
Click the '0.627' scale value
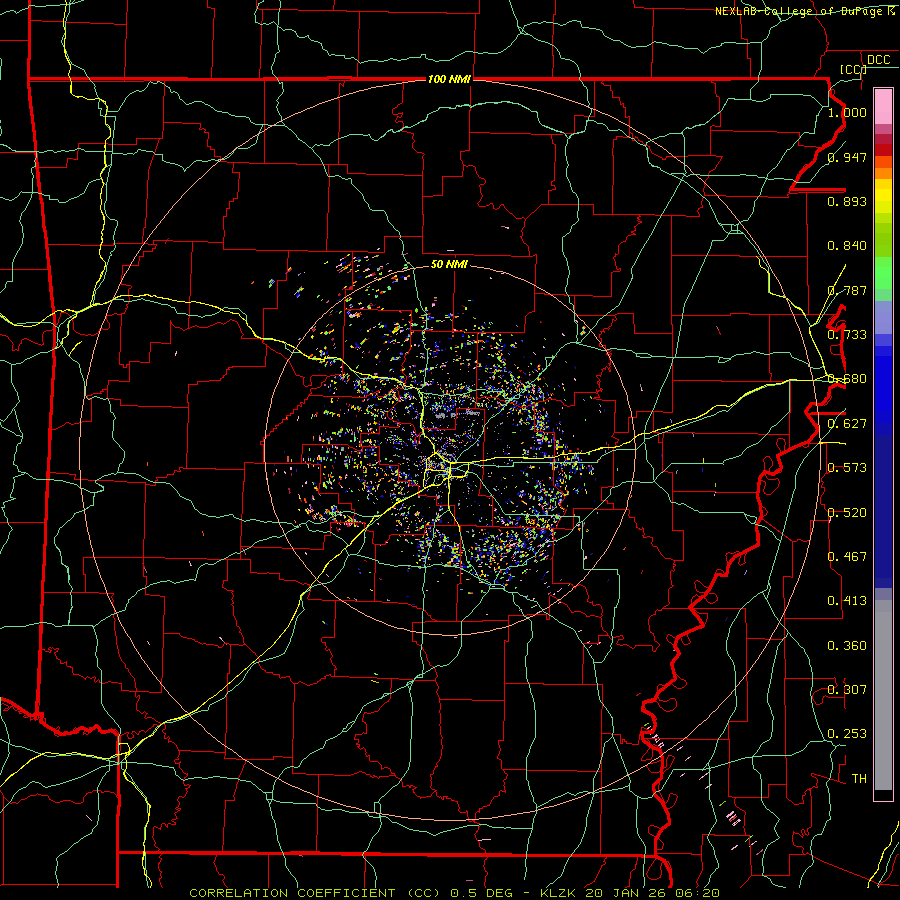(x=847, y=424)
